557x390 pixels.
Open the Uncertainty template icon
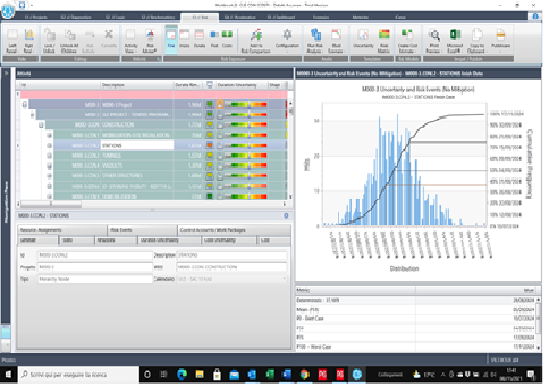point(363,40)
